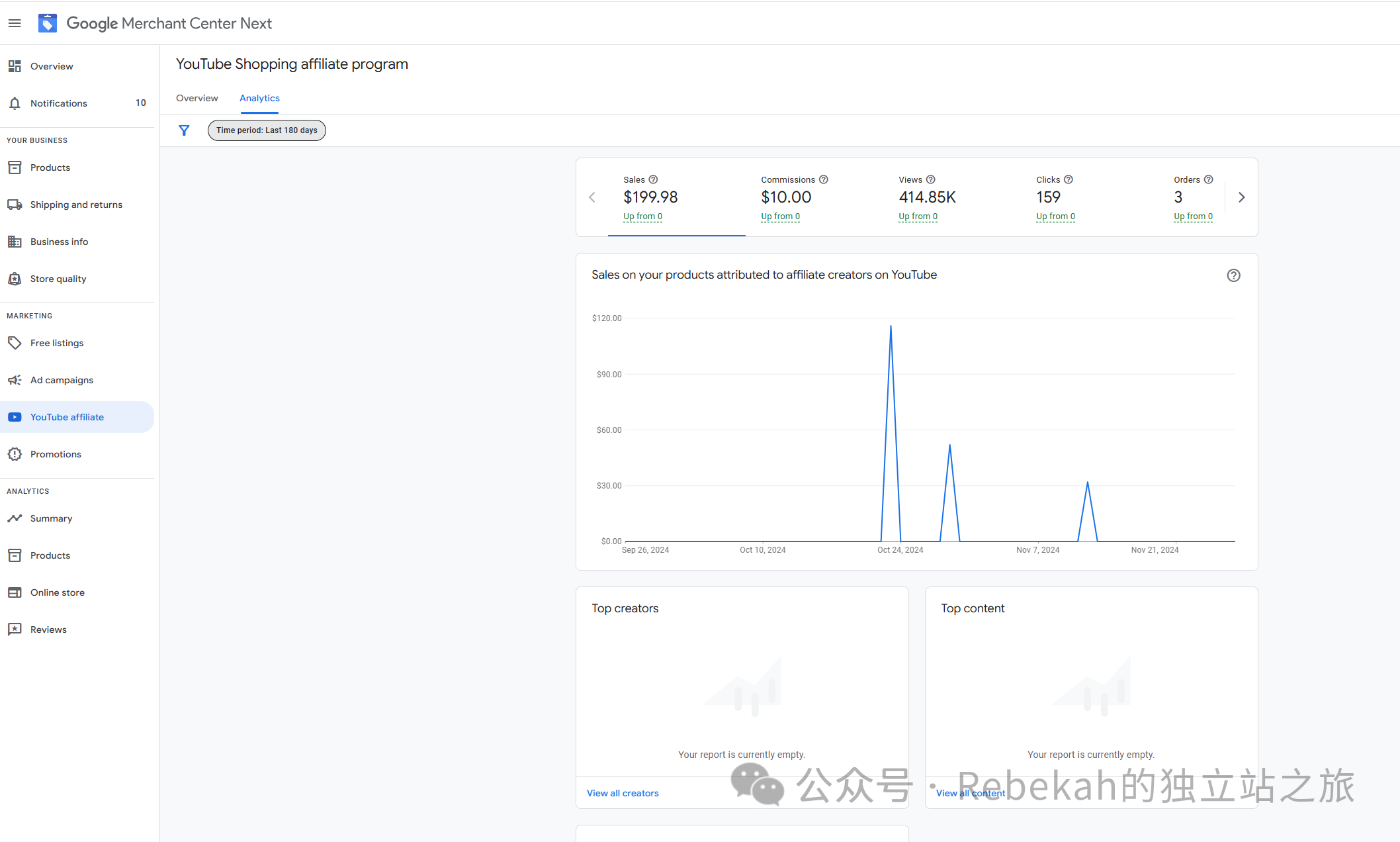Select the Views metric card
The height and width of the screenshot is (842, 1400).
point(952,197)
